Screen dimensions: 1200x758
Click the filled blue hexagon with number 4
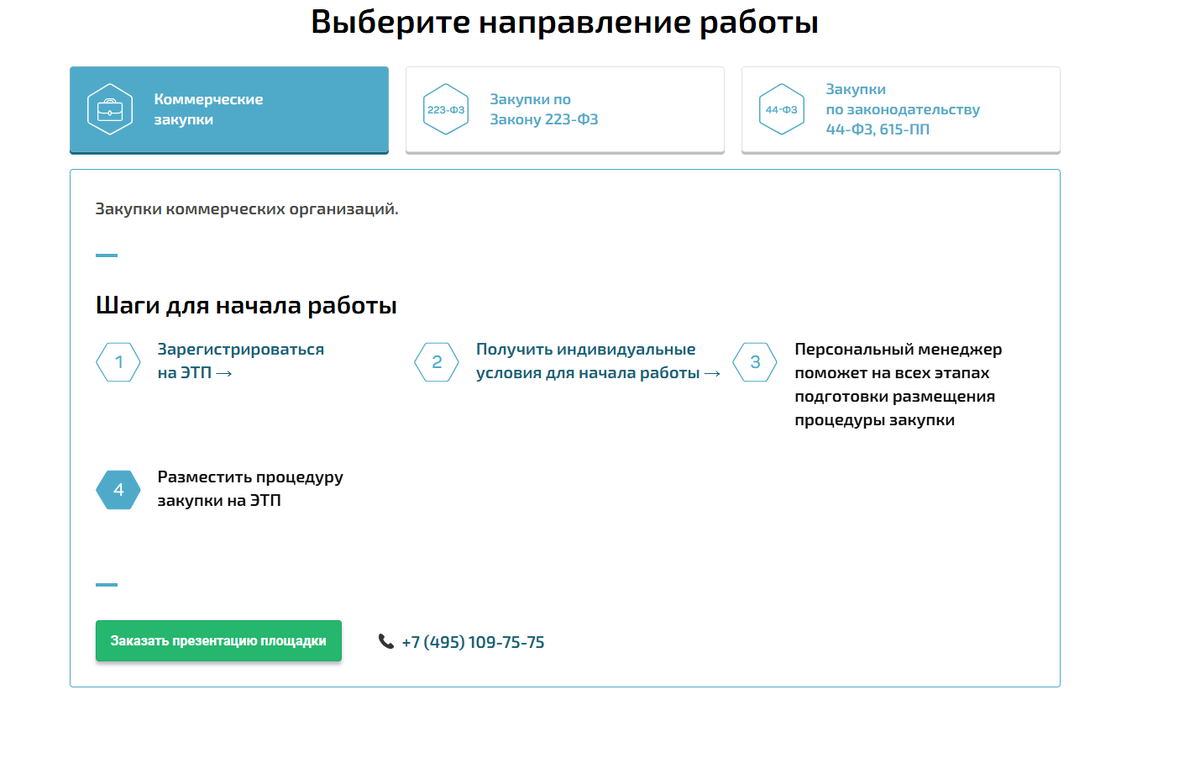point(118,490)
